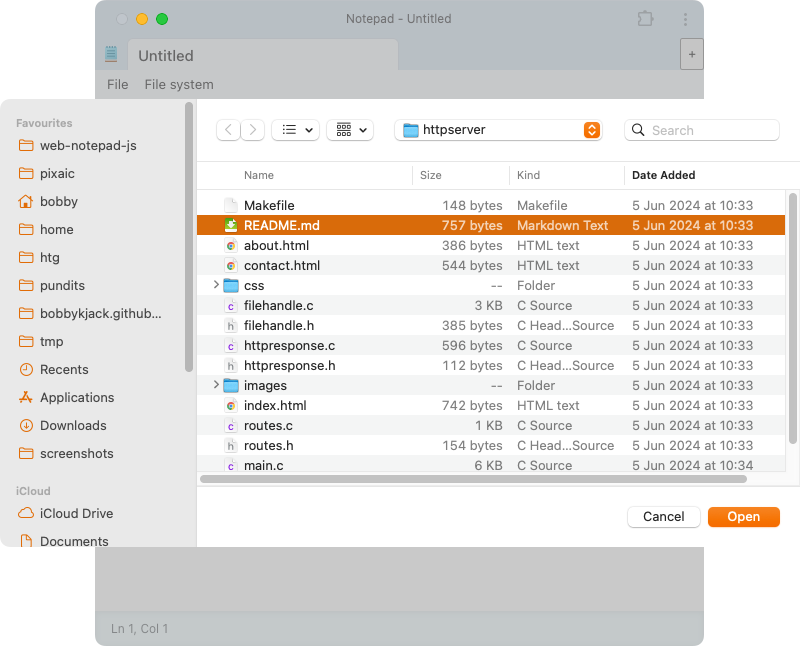Viewport: 800px width, 646px height.
Task: Select the Applications sidebar icon
Action: click(x=26, y=397)
